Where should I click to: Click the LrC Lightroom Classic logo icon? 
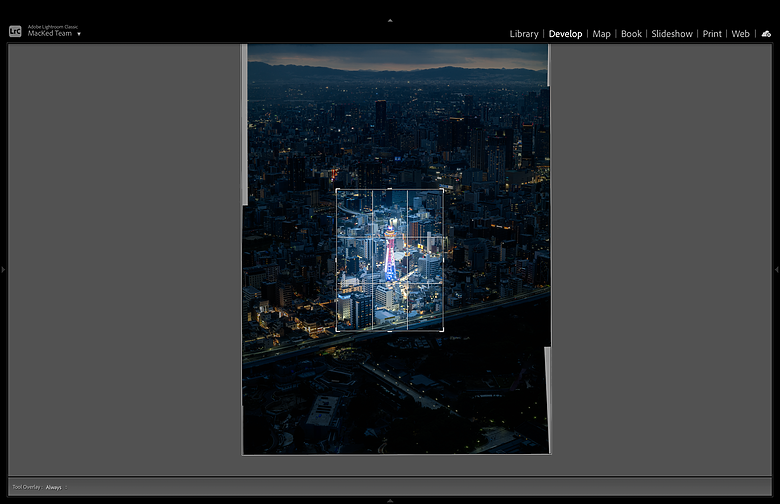15,31
